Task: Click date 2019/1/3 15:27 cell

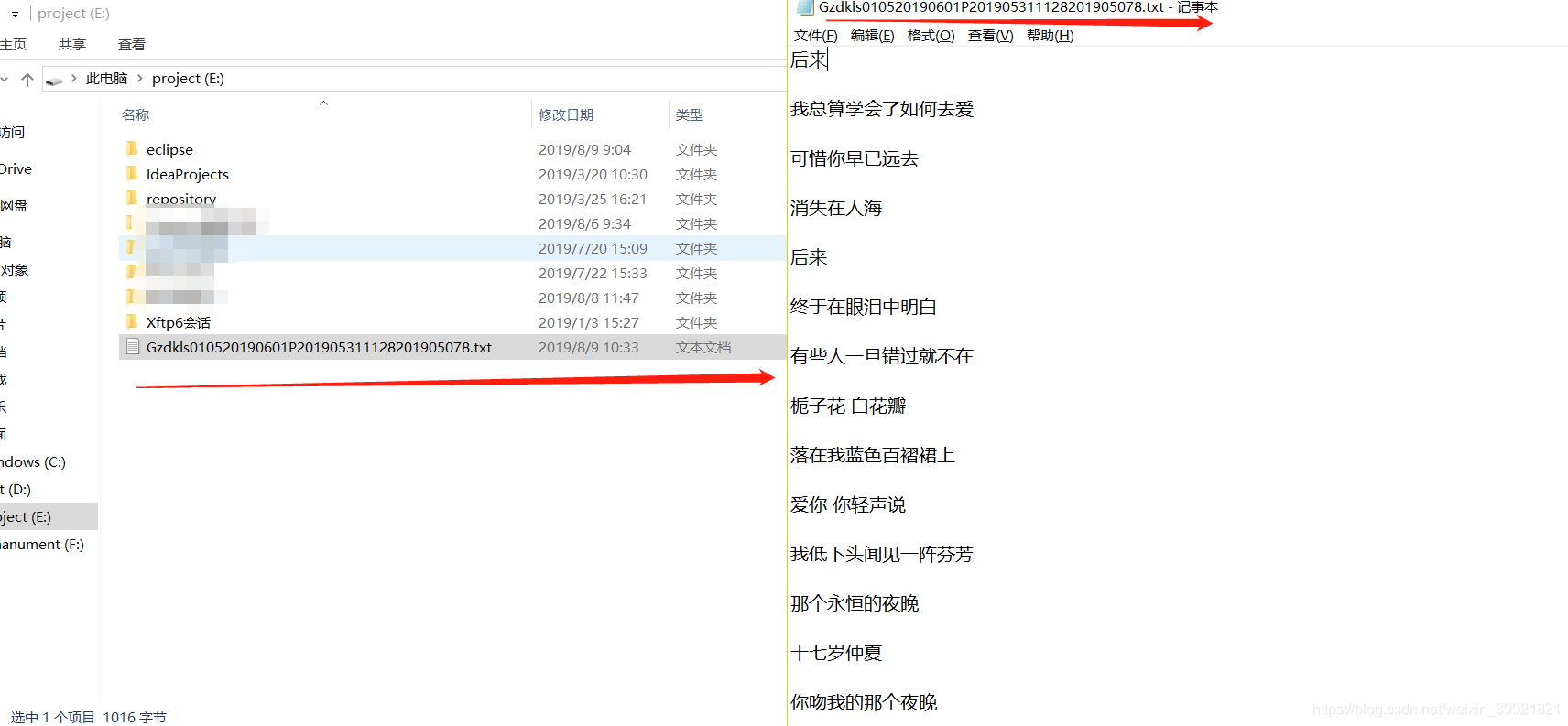Action: tap(588, 322)
